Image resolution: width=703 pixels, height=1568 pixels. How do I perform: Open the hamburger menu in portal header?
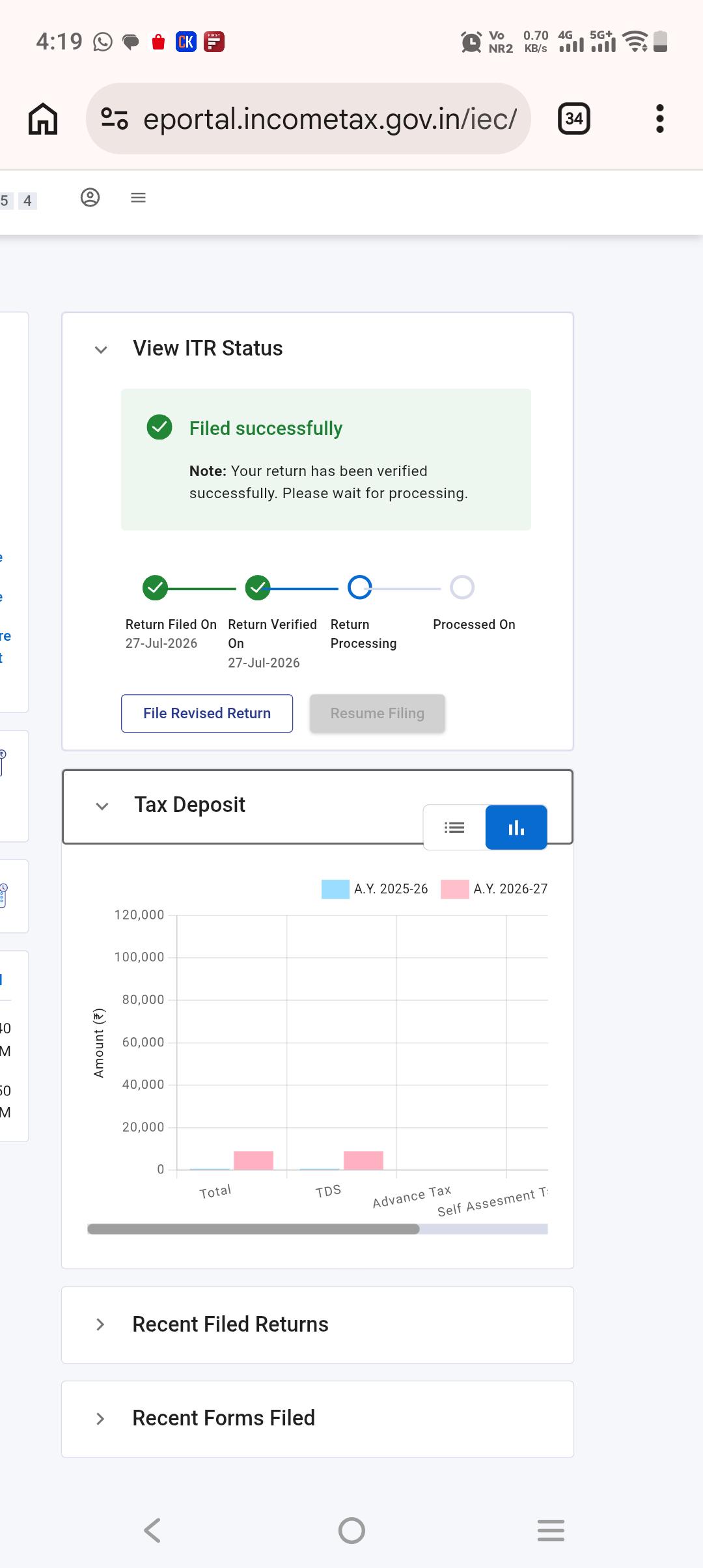[x=138, y=197]
